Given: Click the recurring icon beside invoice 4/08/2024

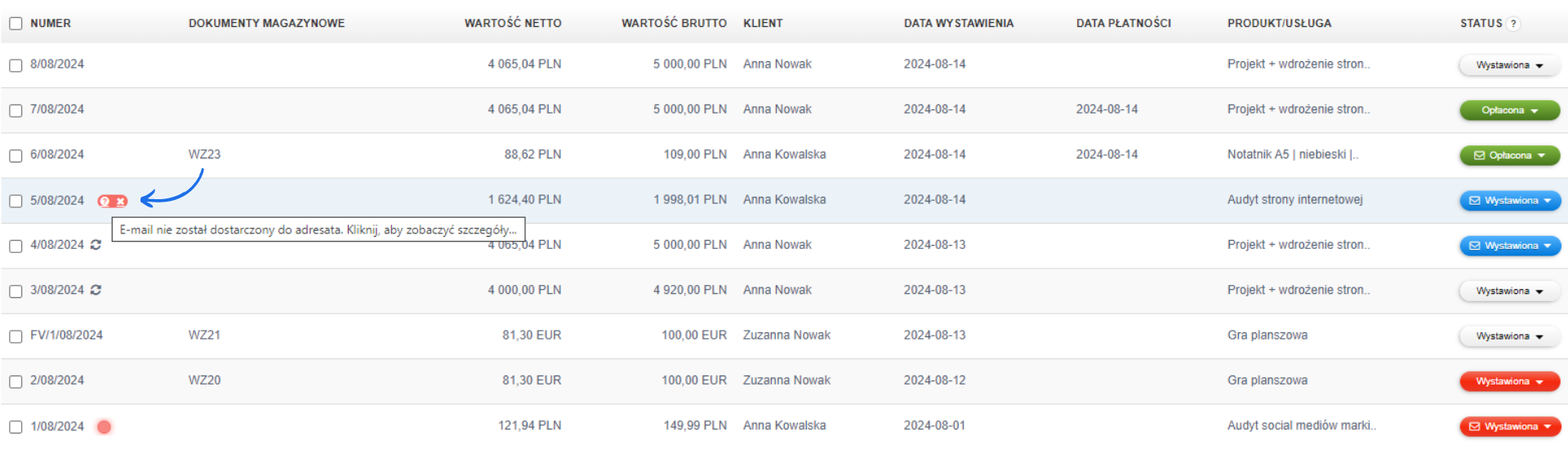Looking at the screenshot, I should point(96,245).
